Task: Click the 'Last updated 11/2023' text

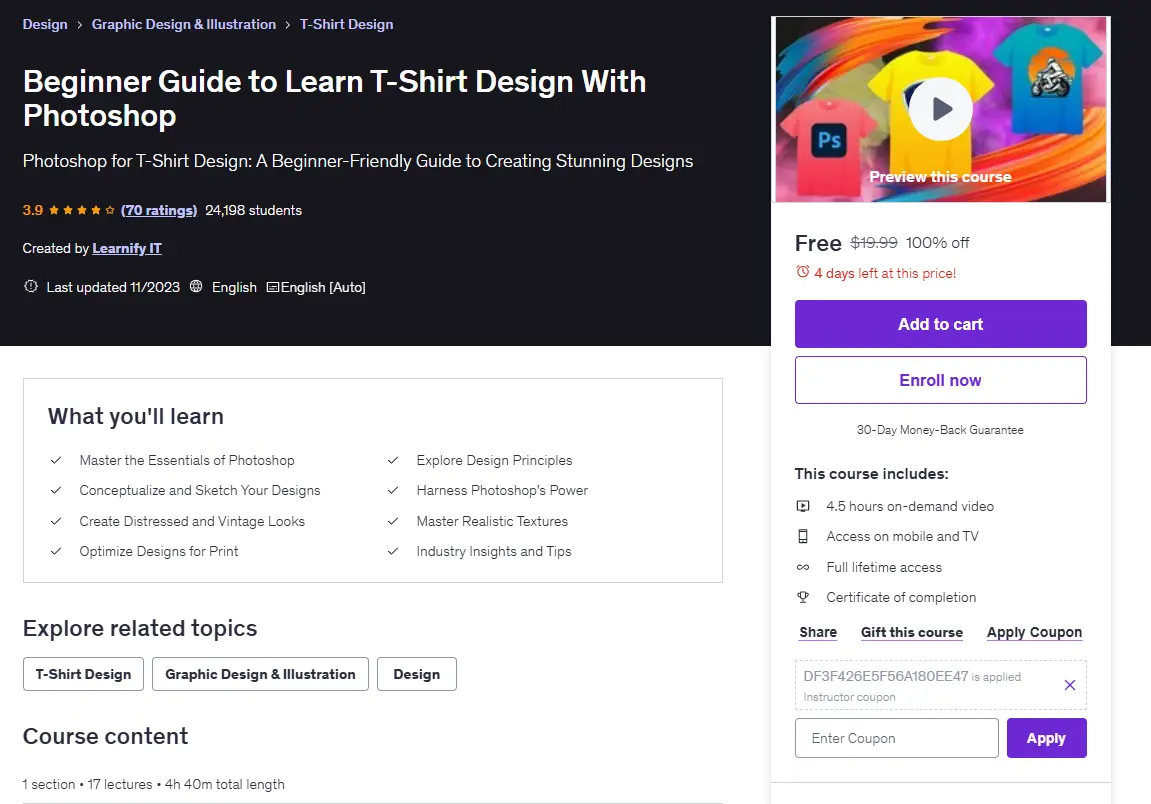Action: pos(113,287)
